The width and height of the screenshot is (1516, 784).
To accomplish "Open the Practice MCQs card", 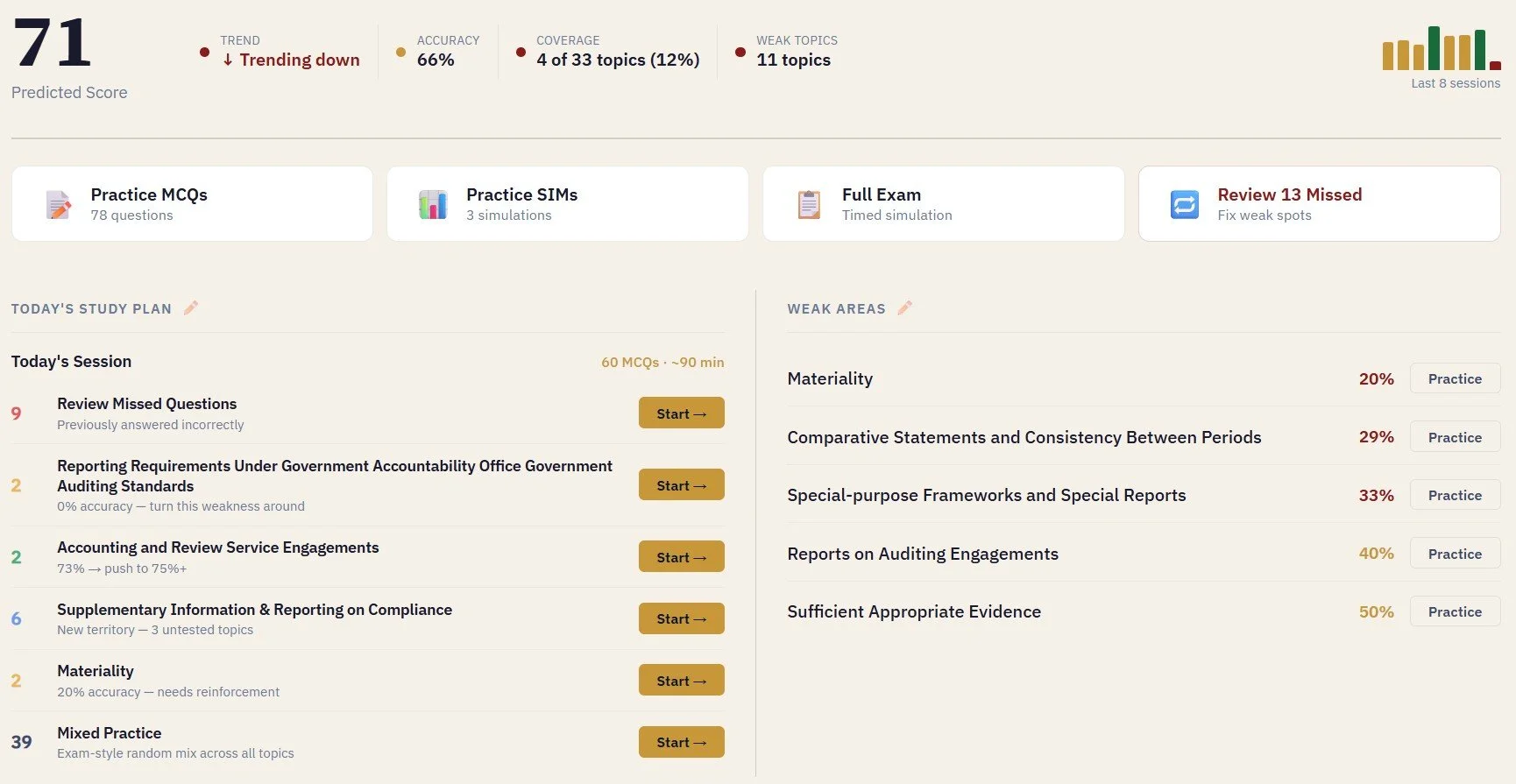I will click(x=192, y=204).
